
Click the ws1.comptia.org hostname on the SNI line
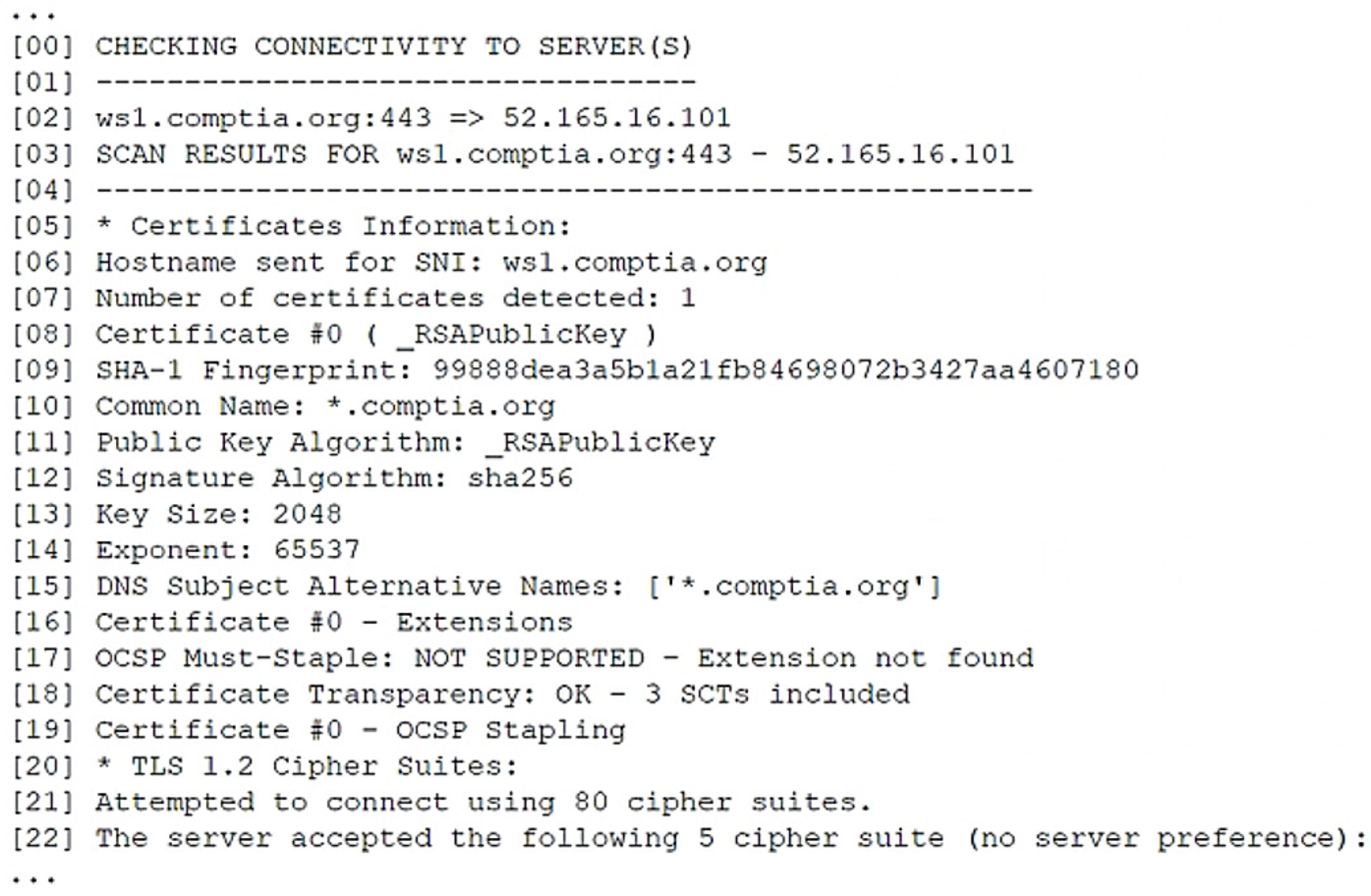pos(634,262)
